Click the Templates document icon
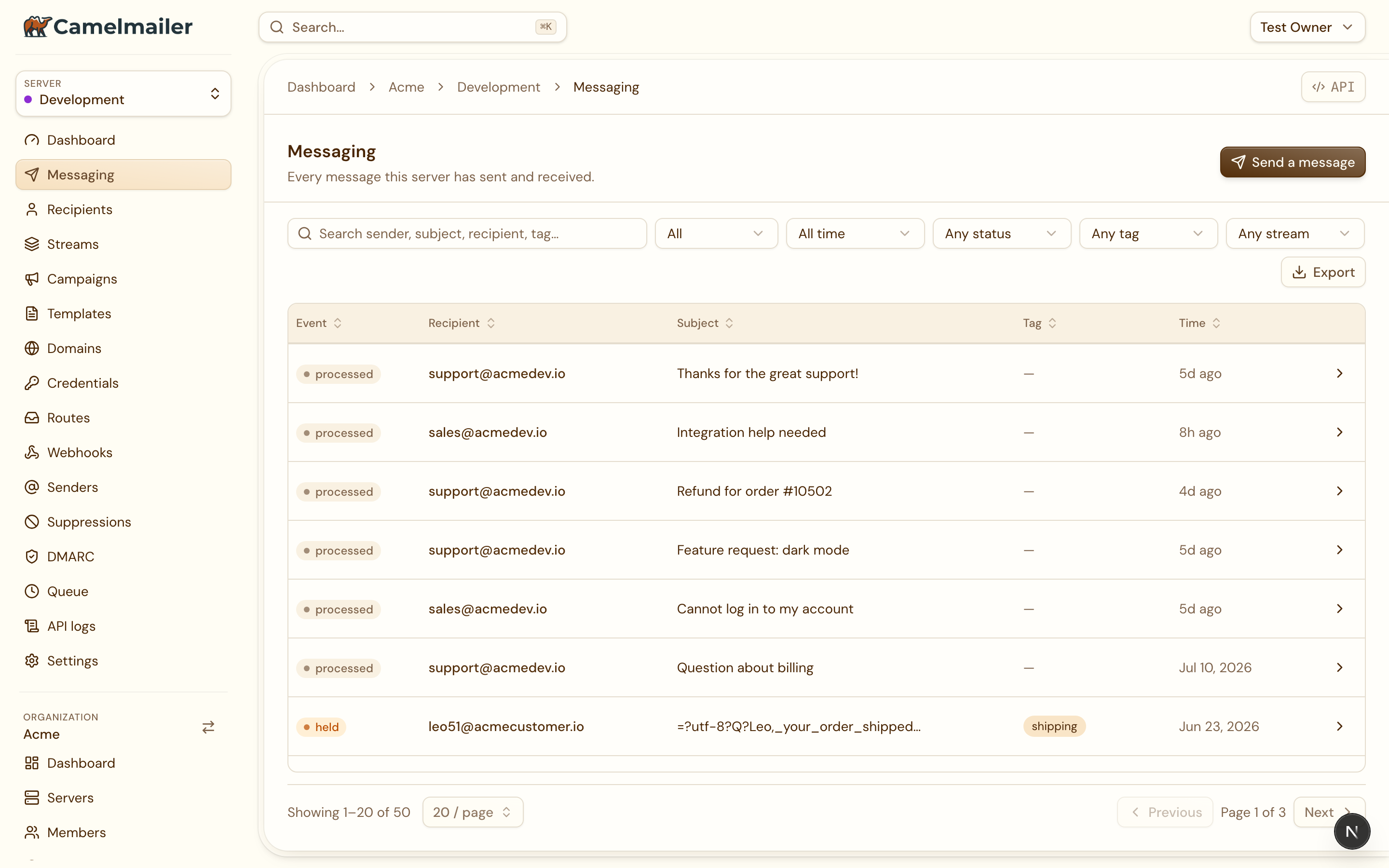Image resolution: width=1389 pixels, height=868 pixels. (31, 313)
